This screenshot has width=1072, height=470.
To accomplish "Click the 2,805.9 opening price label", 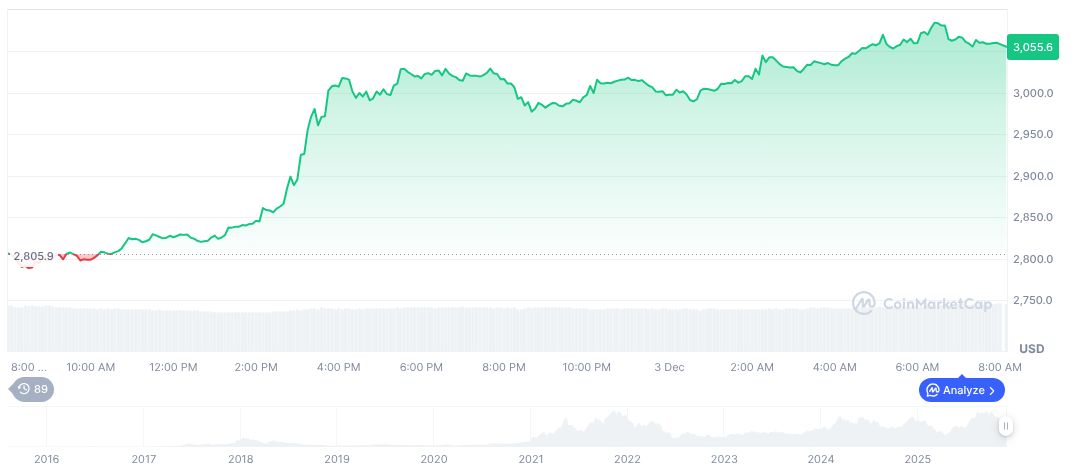I will [x=33, y=256].
